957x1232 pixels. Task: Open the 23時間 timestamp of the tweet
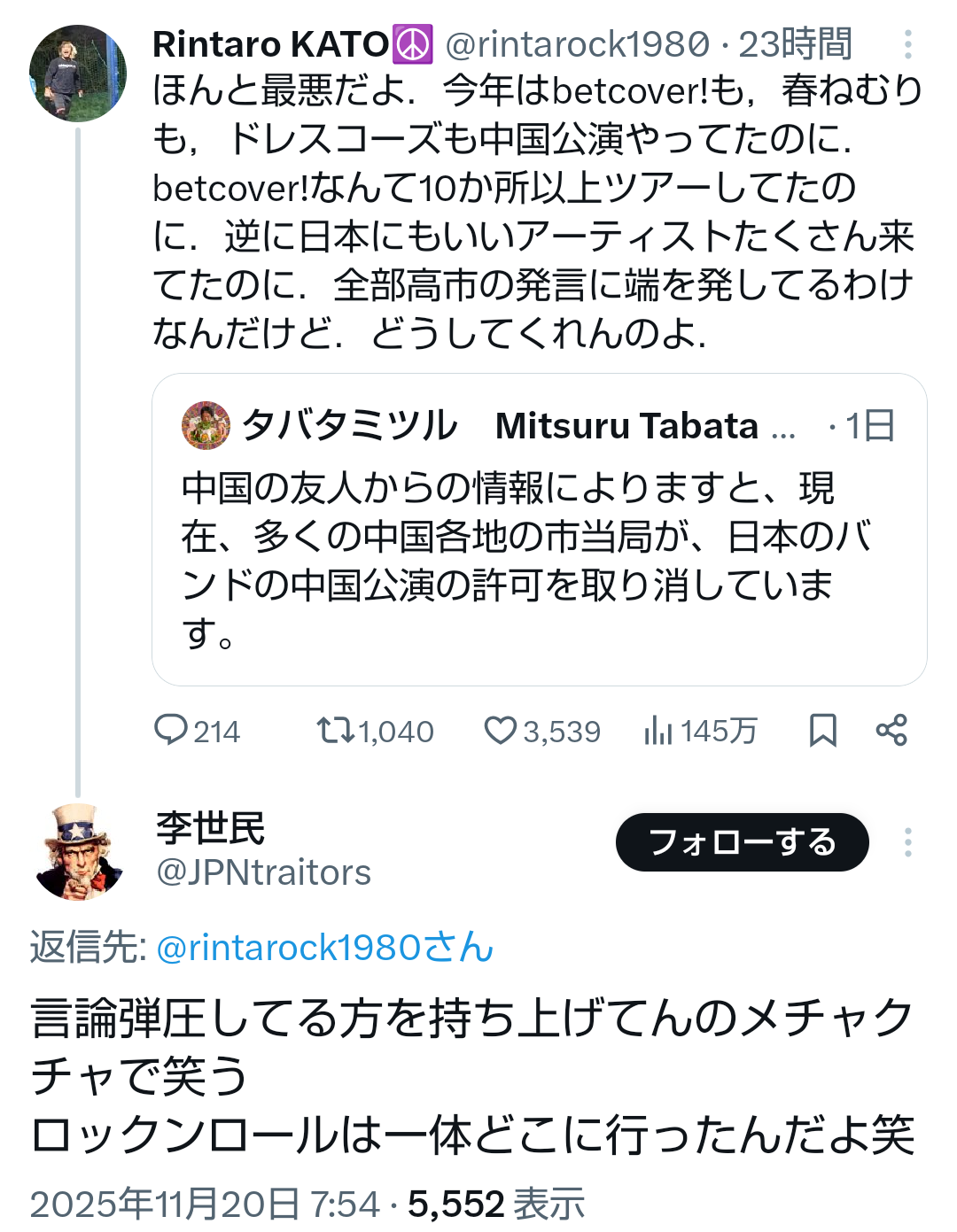coord(795,44)
